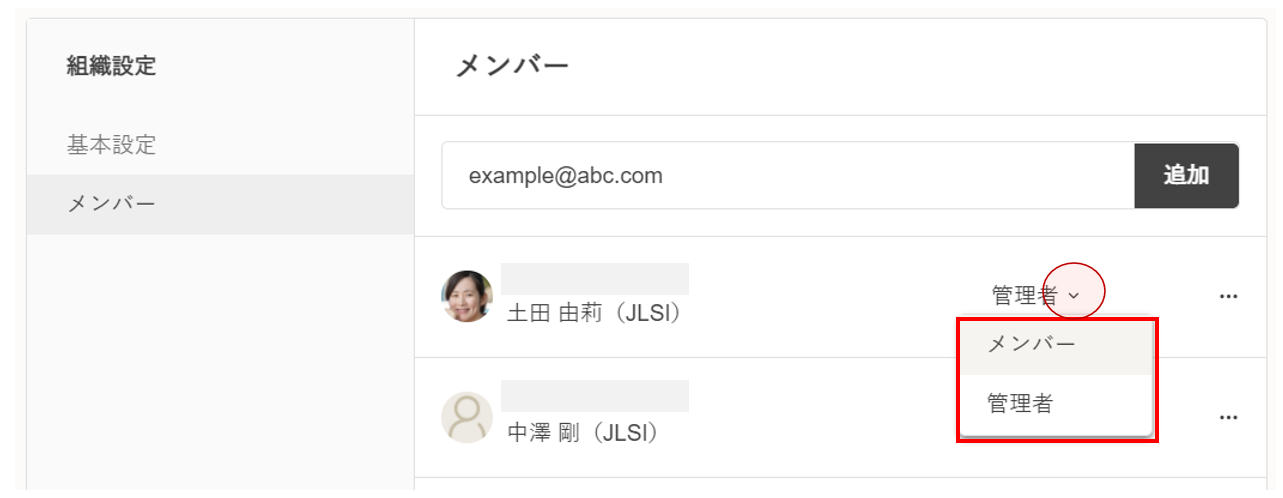The image size is (1283, 498).
Task: Select メンバー in the left sidebar
Action: click(x=111, y=204)
